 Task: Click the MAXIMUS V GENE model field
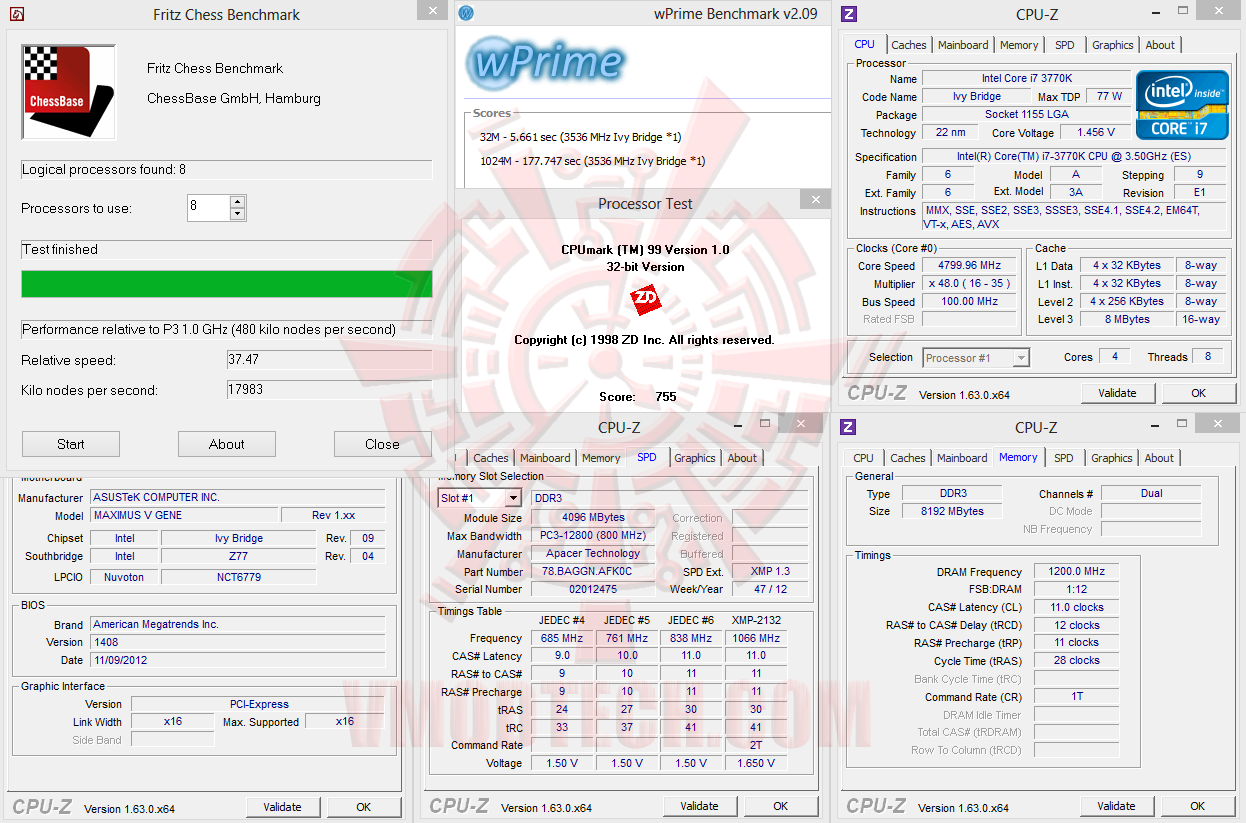pyautogui.click(x=182, y=515)
